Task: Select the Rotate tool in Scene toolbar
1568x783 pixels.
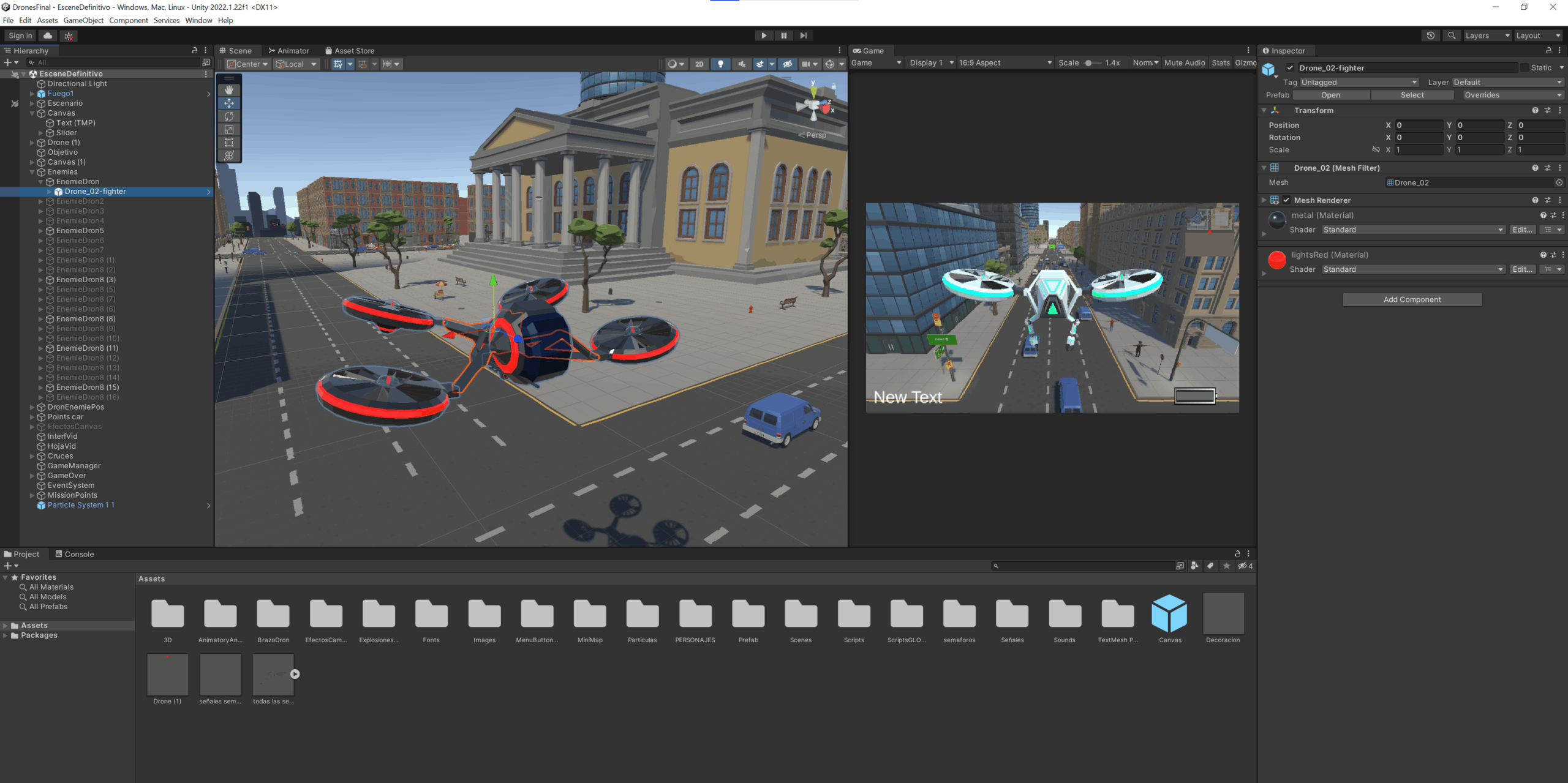Action: click(x=229, y=116)
